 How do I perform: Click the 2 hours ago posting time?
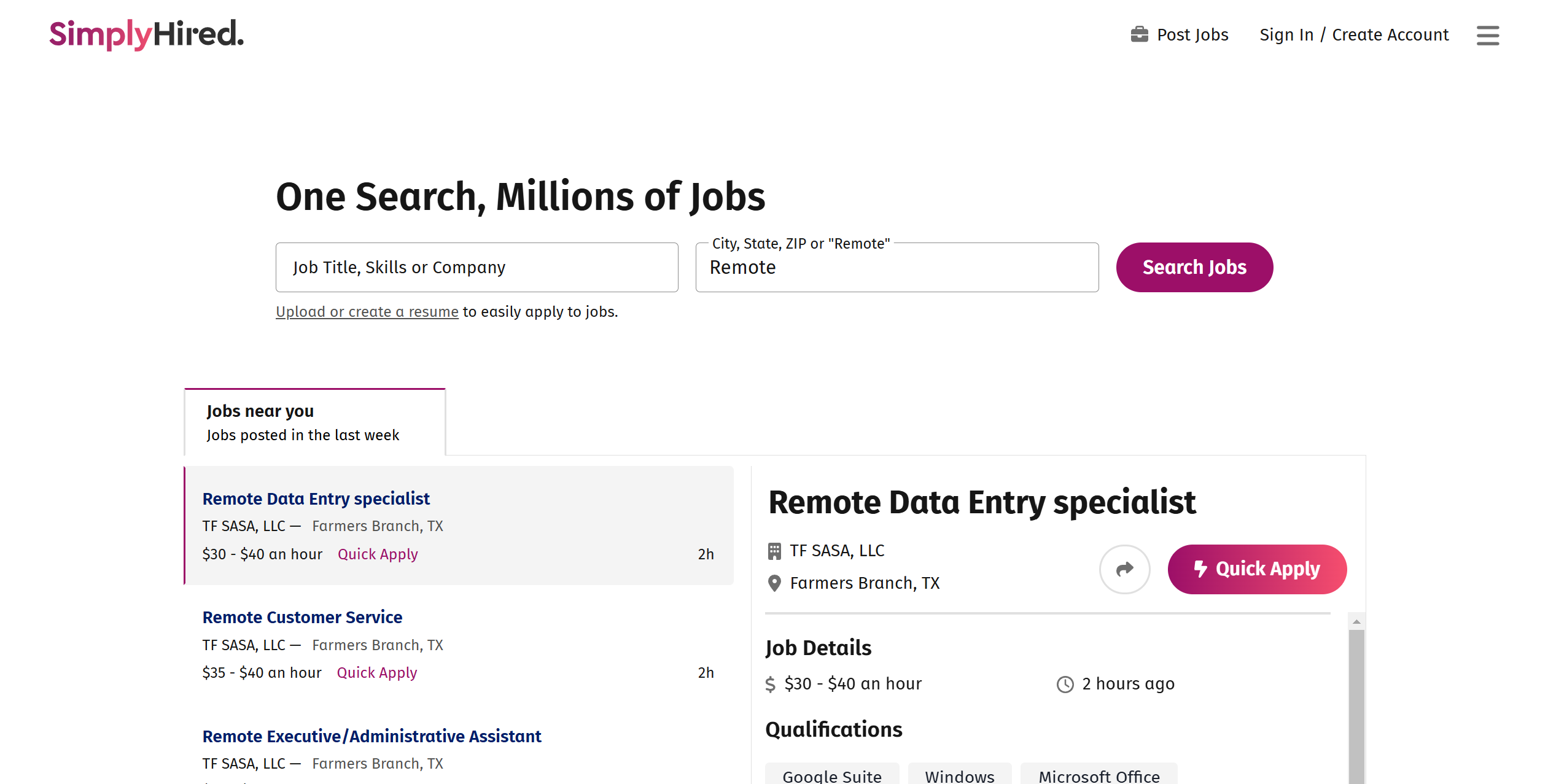coord(1128,684)
